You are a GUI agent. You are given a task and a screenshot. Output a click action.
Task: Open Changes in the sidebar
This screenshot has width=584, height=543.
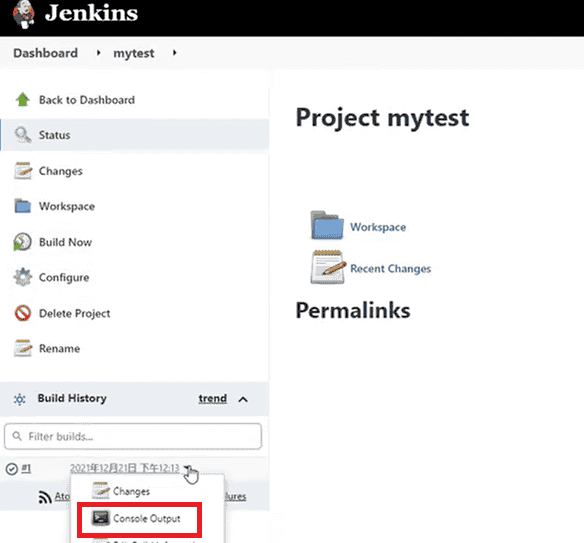[x=61, y=171]
